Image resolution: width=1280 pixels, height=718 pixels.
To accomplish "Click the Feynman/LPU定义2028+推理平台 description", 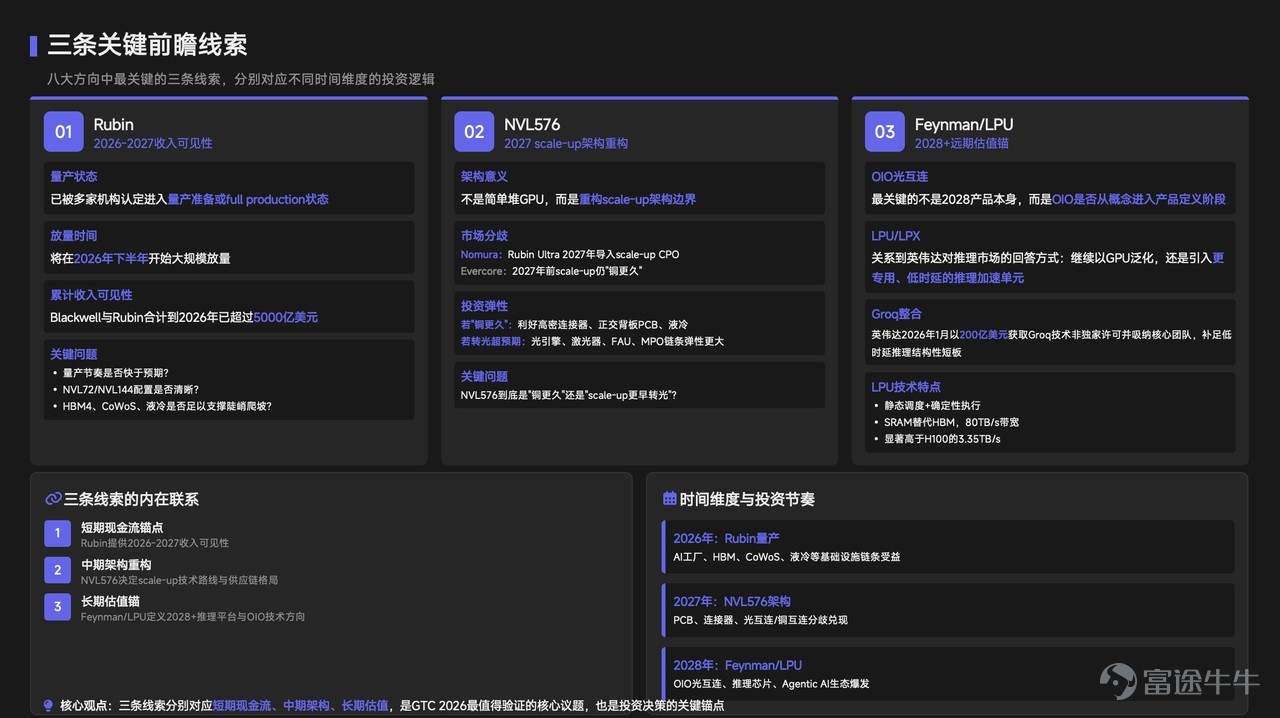I will pos(193,617).
